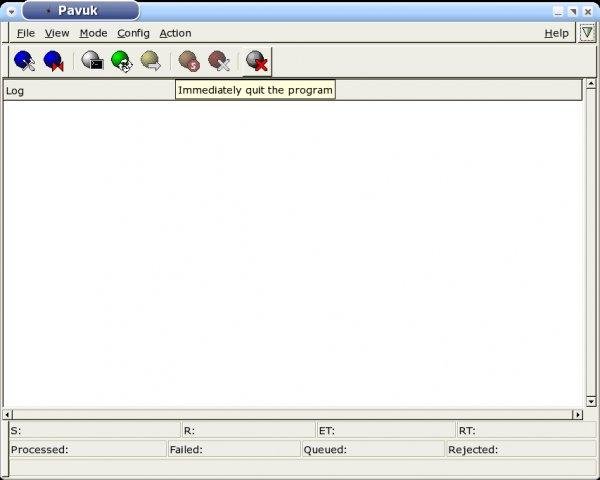This screenshot has width=600, height=480.
Task: Close the Pavuk window
Action: pos(588,11)
